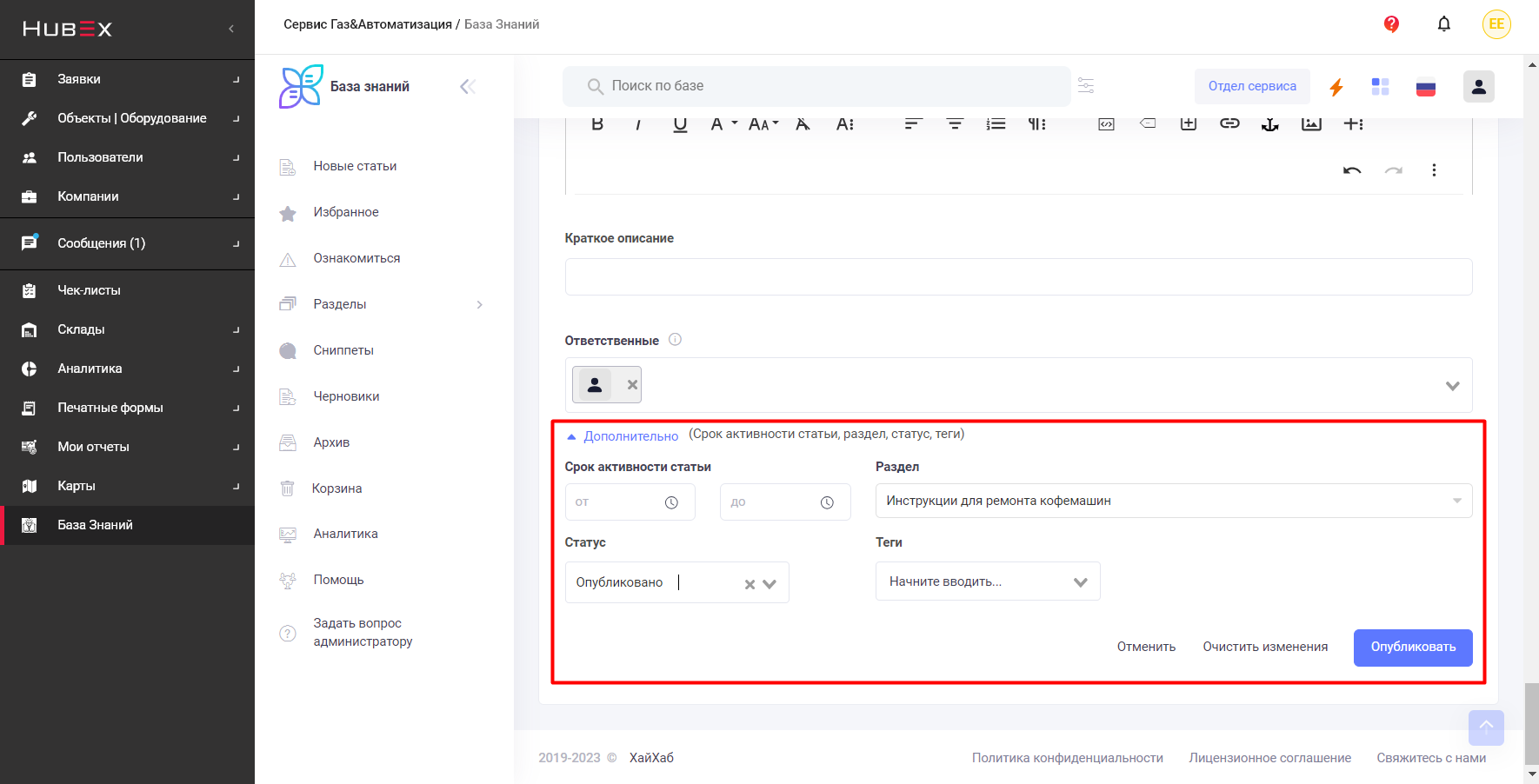Expand the Разделы submenu arrow
This screenshot has width=1539, height=784.
coord(479,304)
